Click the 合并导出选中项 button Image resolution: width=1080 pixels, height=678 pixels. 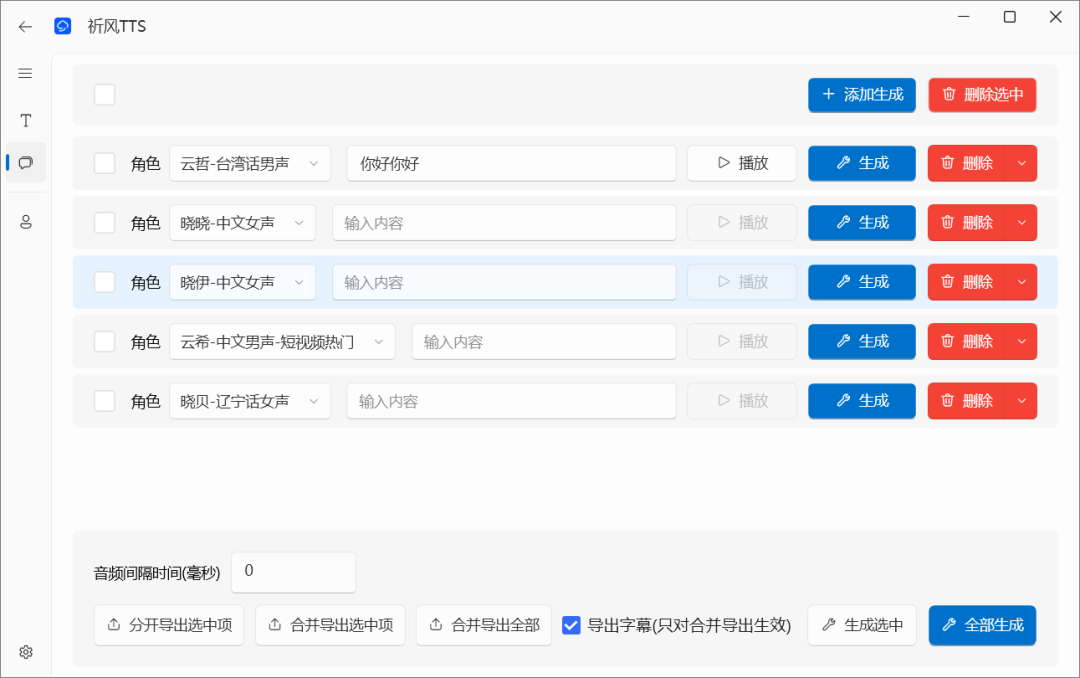[x=330, y=625]
